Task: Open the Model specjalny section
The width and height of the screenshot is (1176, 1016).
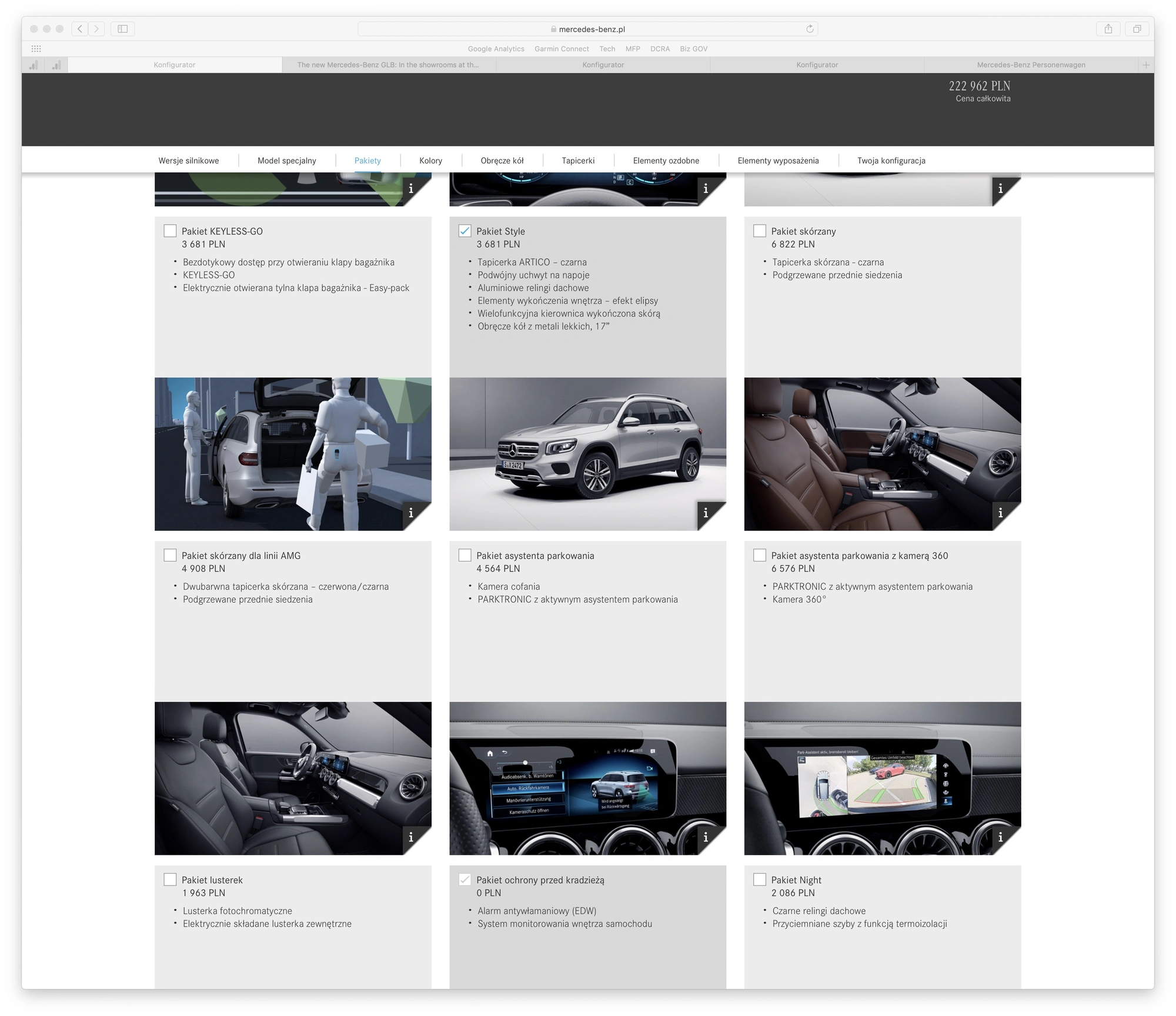Action: tap(287, 161)
